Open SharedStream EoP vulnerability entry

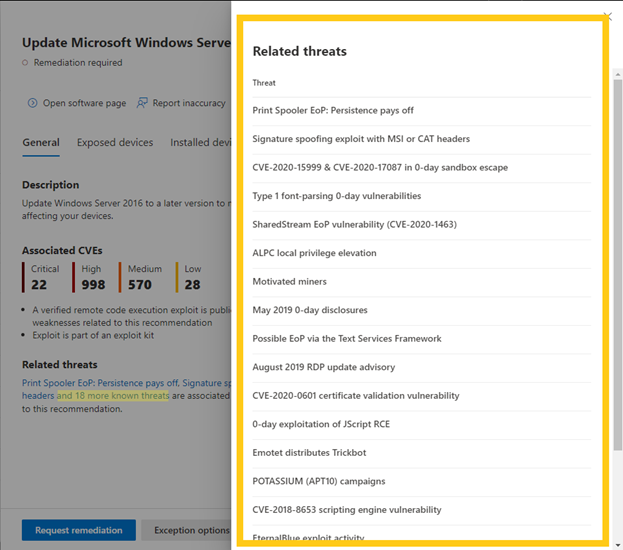pos(354,225)
